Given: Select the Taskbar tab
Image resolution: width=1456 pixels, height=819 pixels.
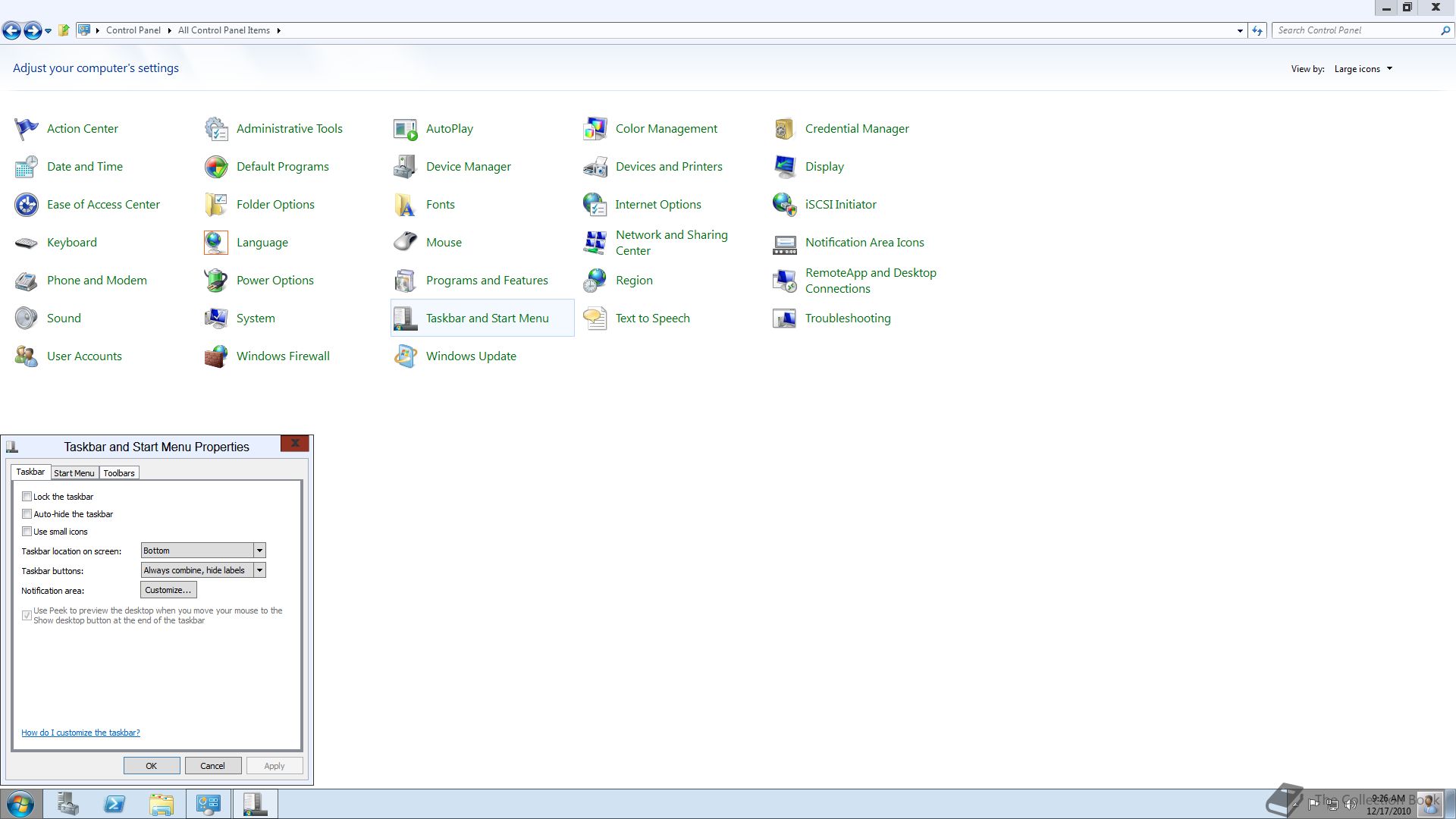Looking at the screenshot, I should pos(30,472).
